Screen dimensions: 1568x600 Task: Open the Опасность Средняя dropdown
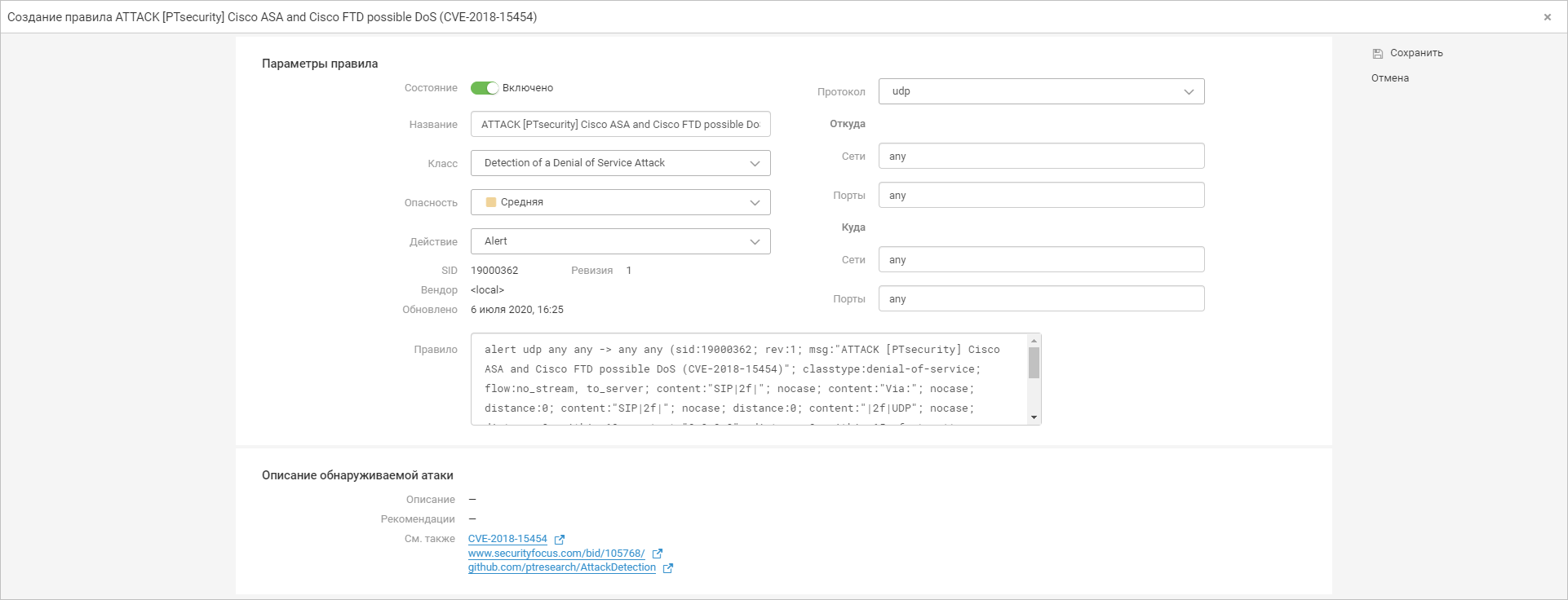tap(621, 202)
